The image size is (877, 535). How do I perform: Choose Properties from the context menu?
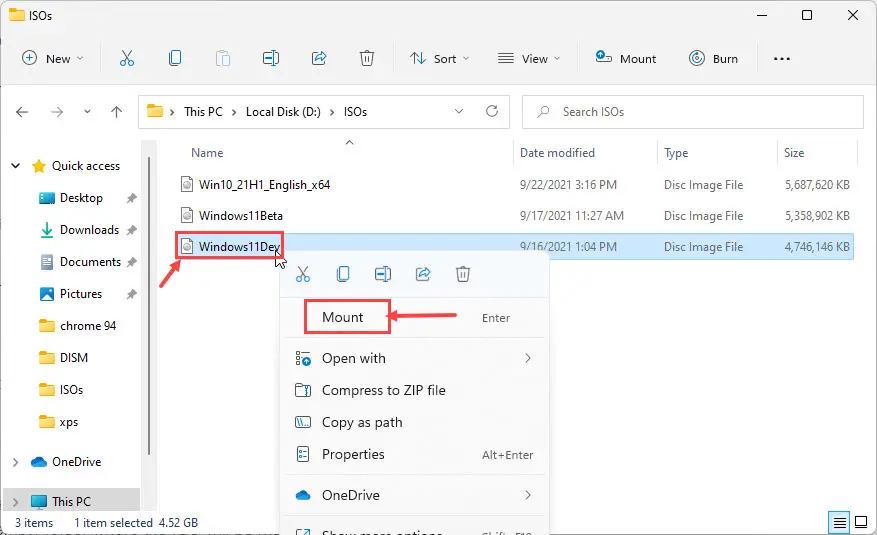[x=414, y=454]
